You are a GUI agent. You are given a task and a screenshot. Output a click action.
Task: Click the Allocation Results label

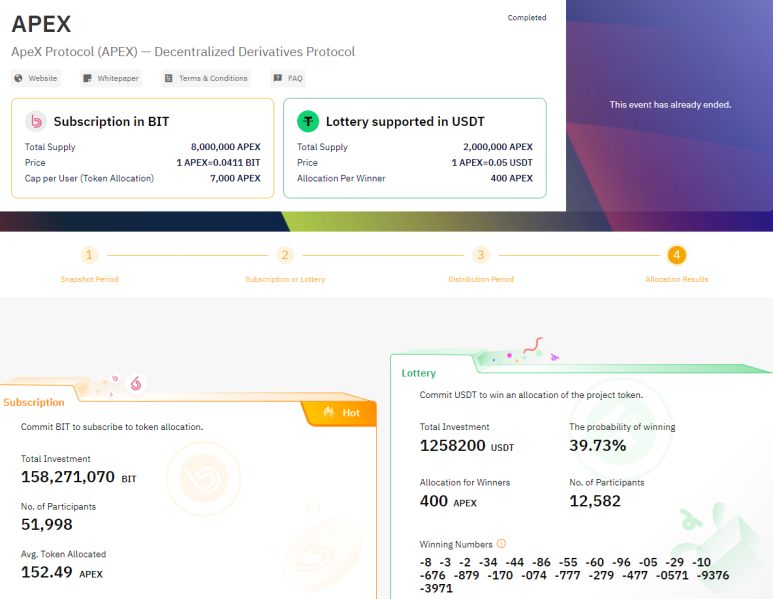(677, 279)
